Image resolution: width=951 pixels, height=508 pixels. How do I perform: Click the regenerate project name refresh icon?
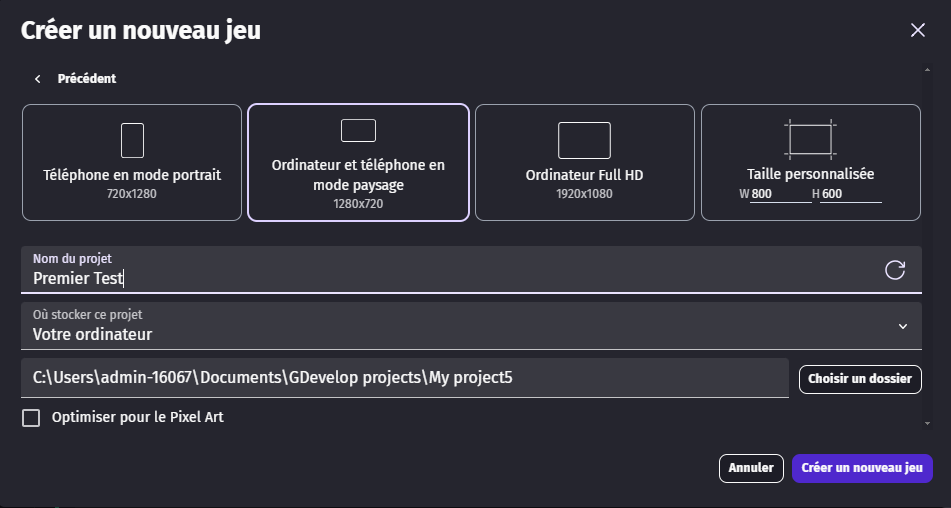(x=895, y=270)
